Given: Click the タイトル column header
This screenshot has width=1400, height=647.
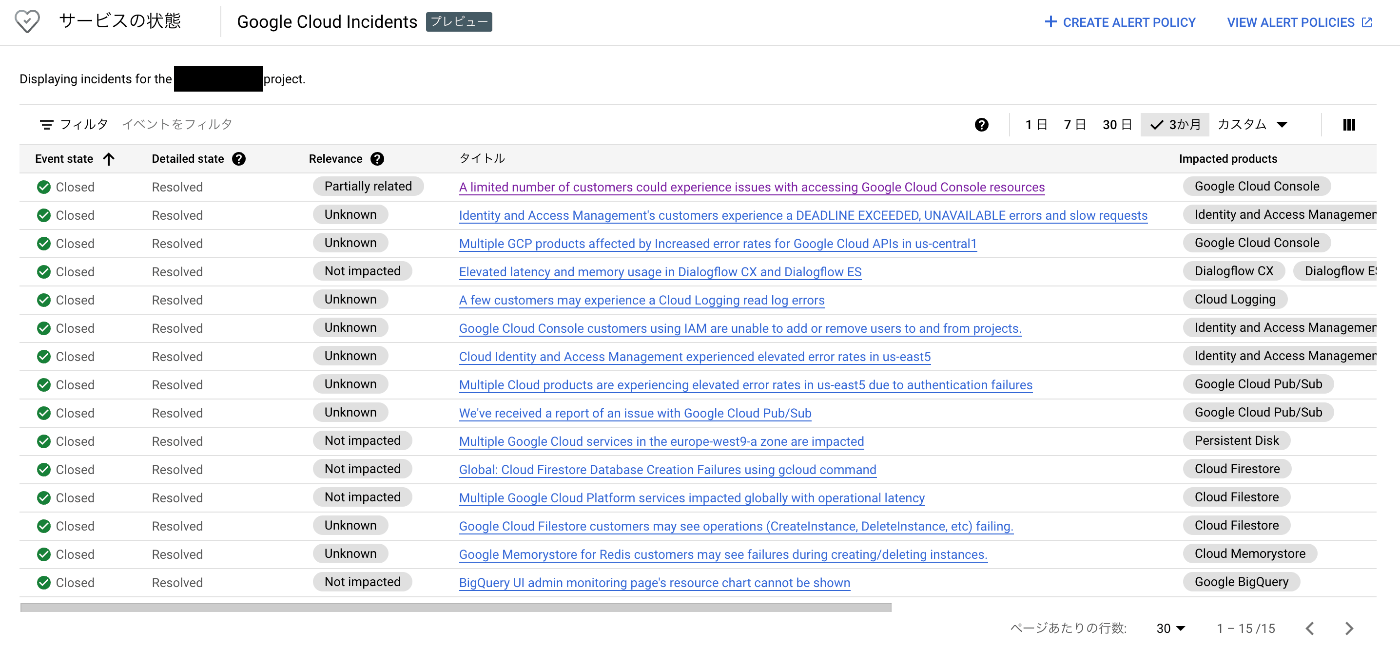Looking at the screenshot, I should pos(482,159).
